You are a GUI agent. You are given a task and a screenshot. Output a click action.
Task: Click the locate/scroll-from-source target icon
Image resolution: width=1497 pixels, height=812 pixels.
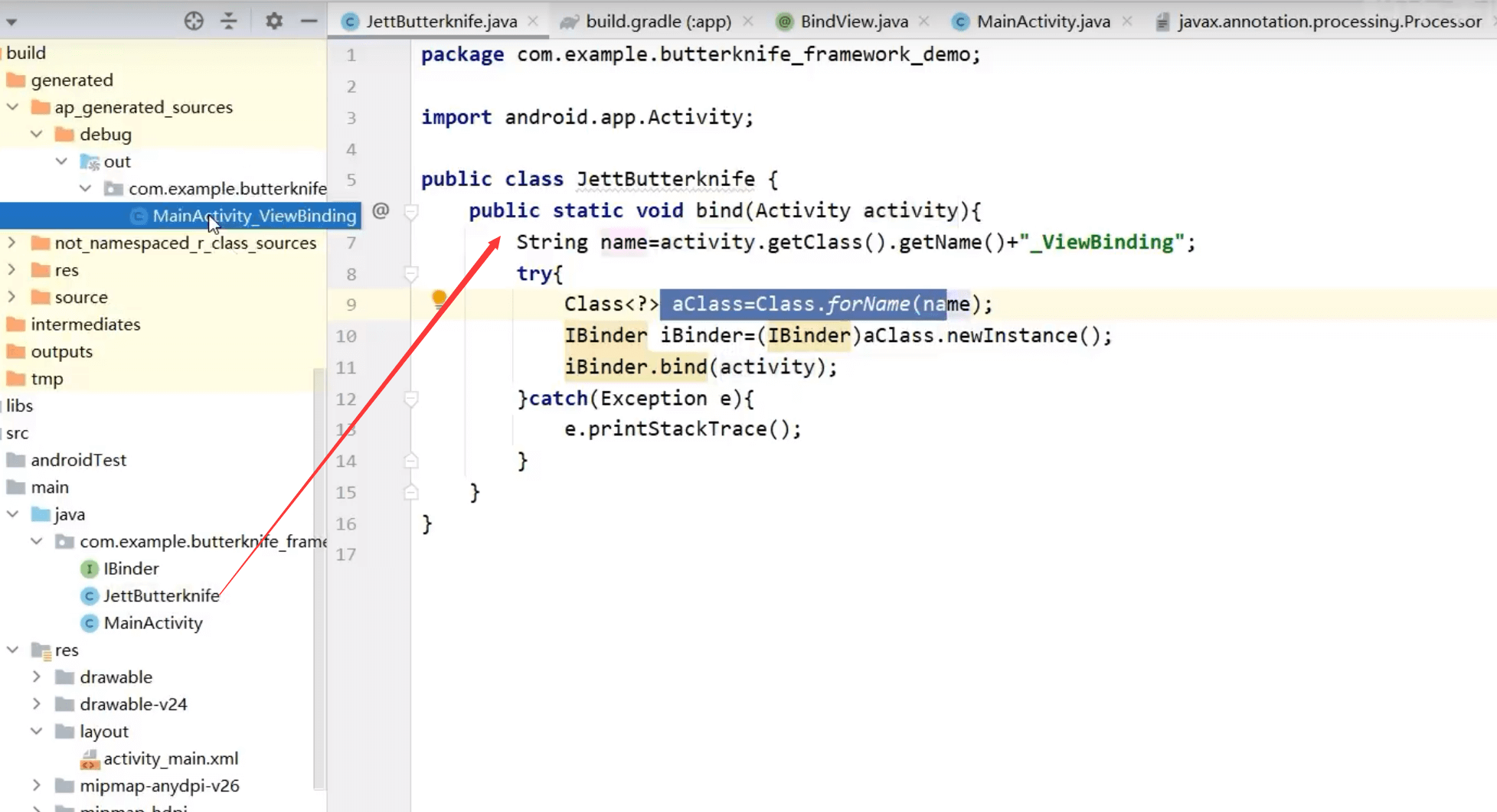coord(194,21)
